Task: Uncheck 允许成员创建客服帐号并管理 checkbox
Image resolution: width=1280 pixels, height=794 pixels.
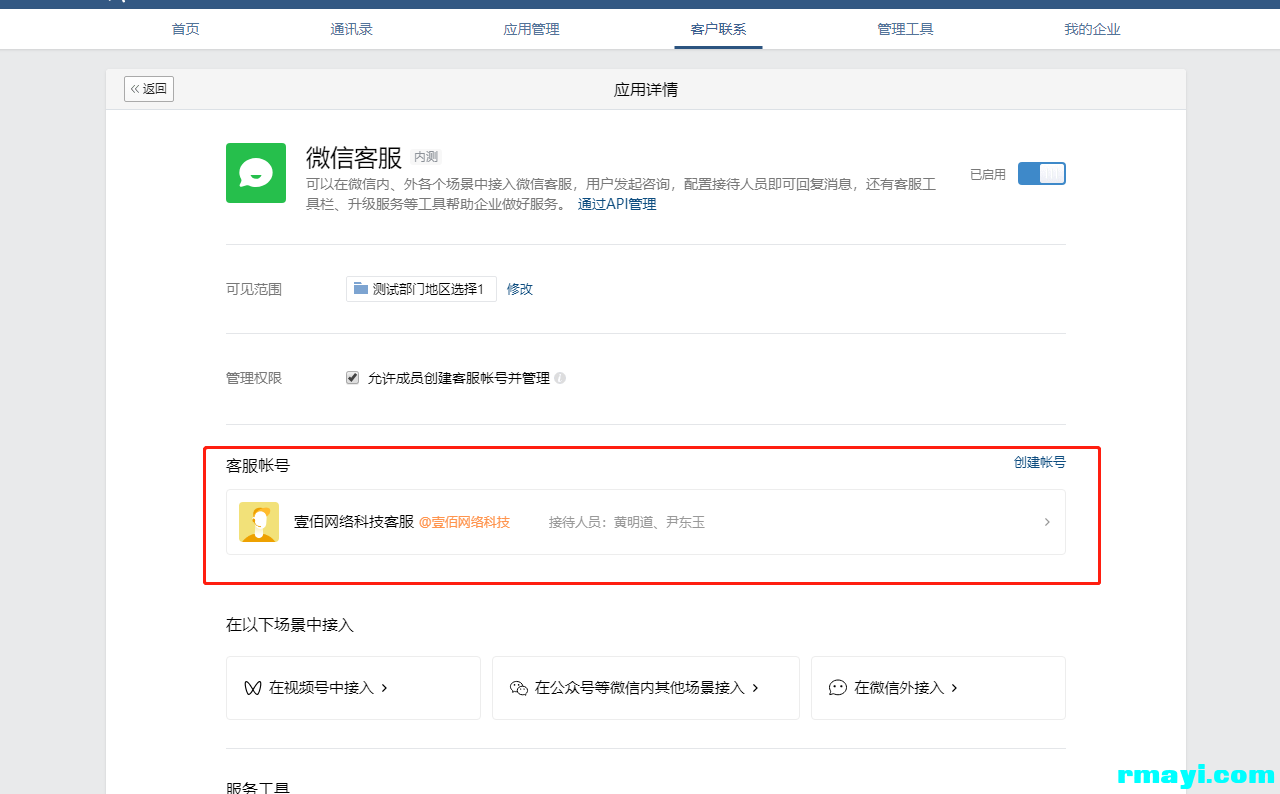Action: pos(352,378)
